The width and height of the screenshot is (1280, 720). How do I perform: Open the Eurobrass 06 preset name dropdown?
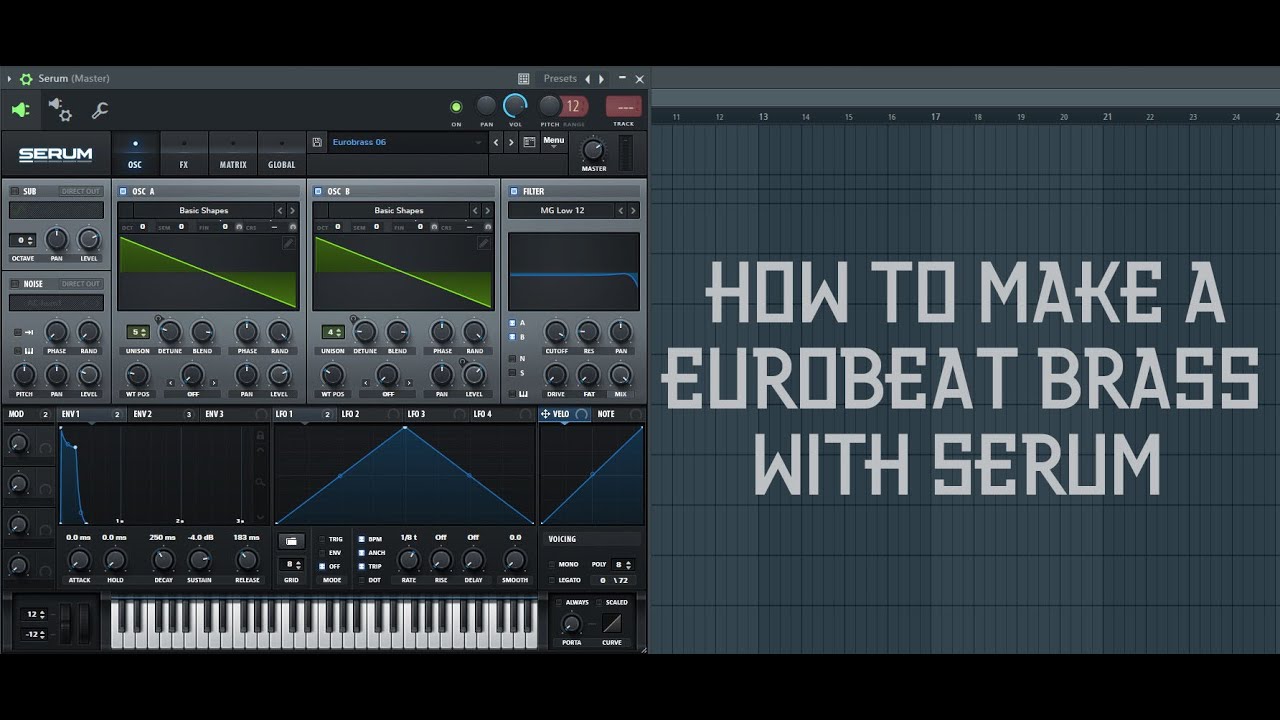(407, 142)
